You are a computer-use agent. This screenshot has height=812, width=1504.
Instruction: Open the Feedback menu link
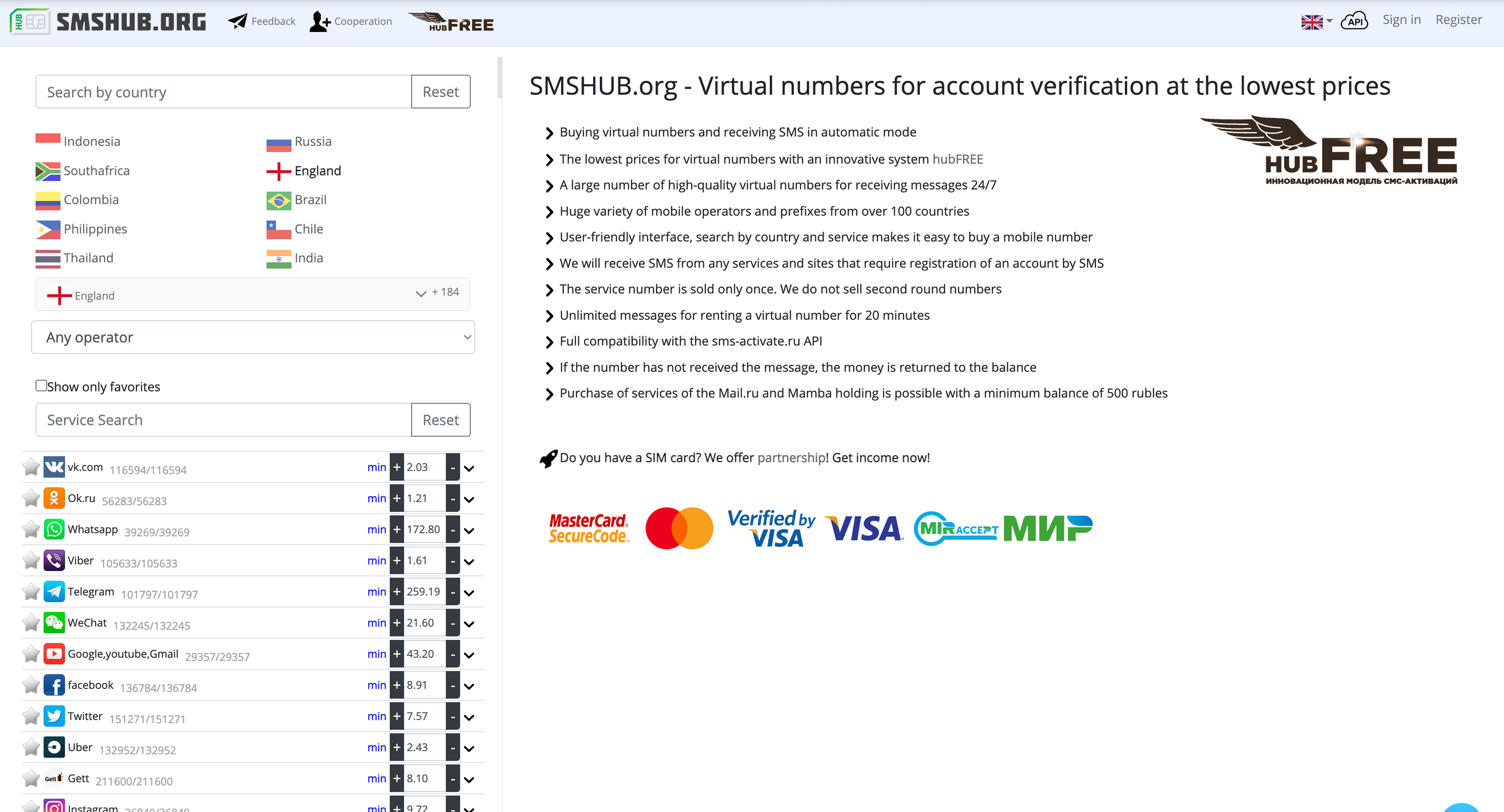[x=273, y=21]
